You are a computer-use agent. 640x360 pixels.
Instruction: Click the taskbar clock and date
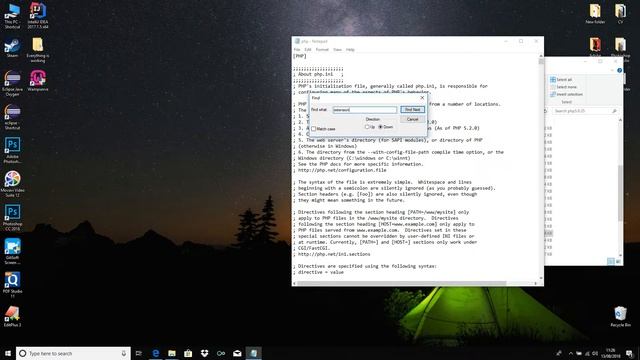point(610,353)
